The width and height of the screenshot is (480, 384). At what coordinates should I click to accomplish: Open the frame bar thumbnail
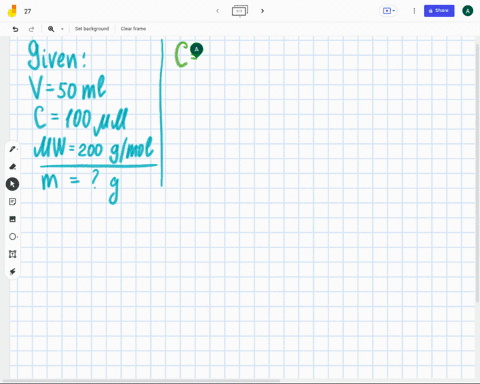coord(240,11)
